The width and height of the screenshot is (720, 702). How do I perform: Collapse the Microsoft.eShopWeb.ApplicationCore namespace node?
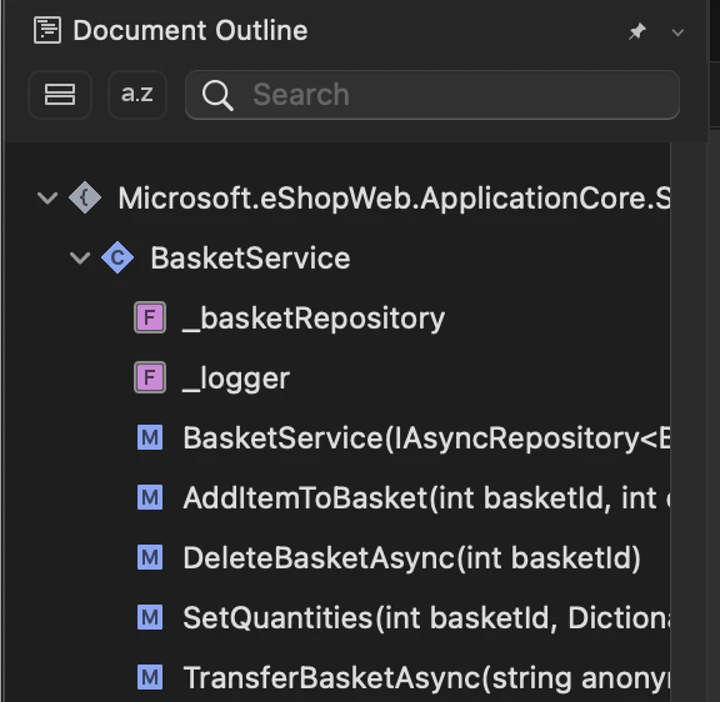coord(47,198)
